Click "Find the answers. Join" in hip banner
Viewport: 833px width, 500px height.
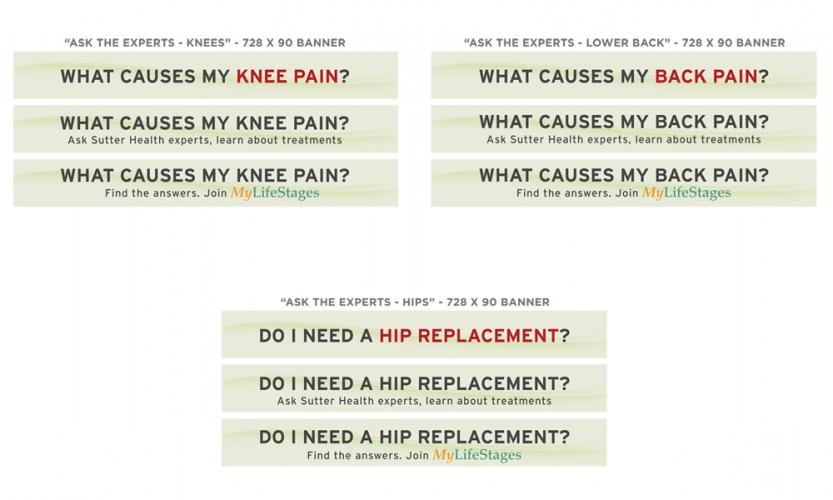click(368, 455)
